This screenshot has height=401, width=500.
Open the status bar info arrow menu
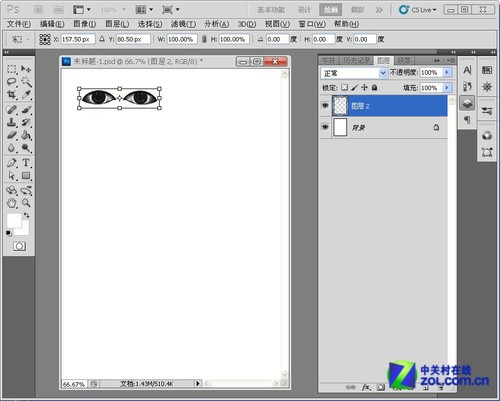198,383
